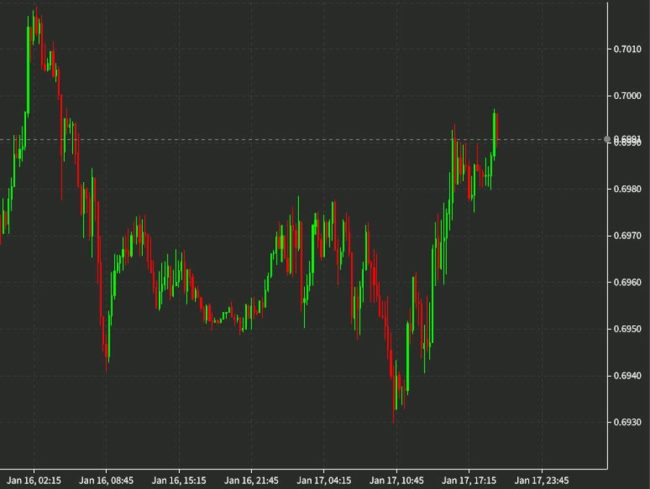This screenshot has height=489, width=650.
Task: Click the latest green candle at chart's right end
Action: (495, 130)
